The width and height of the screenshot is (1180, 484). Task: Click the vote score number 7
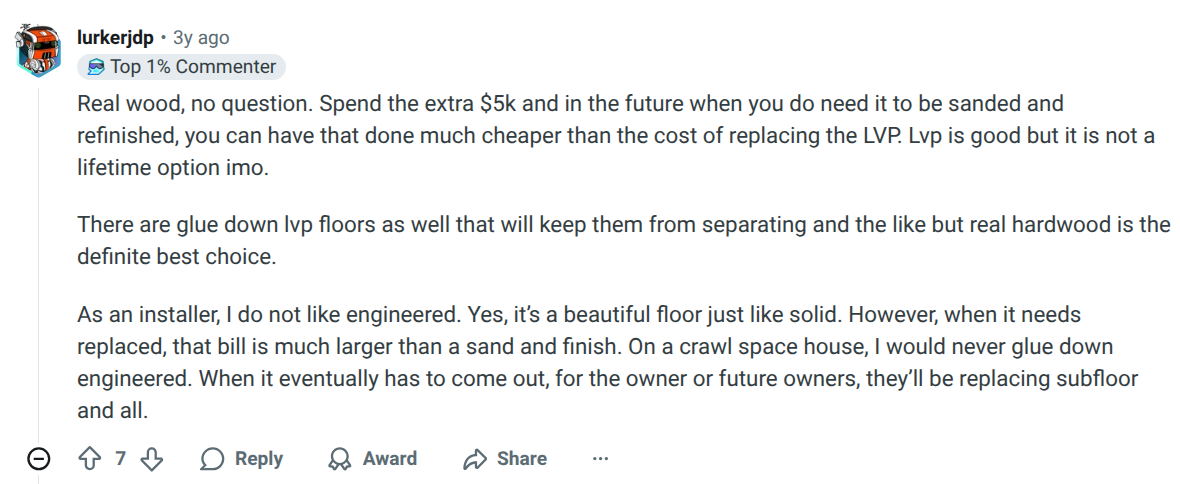tap(121, 459)
